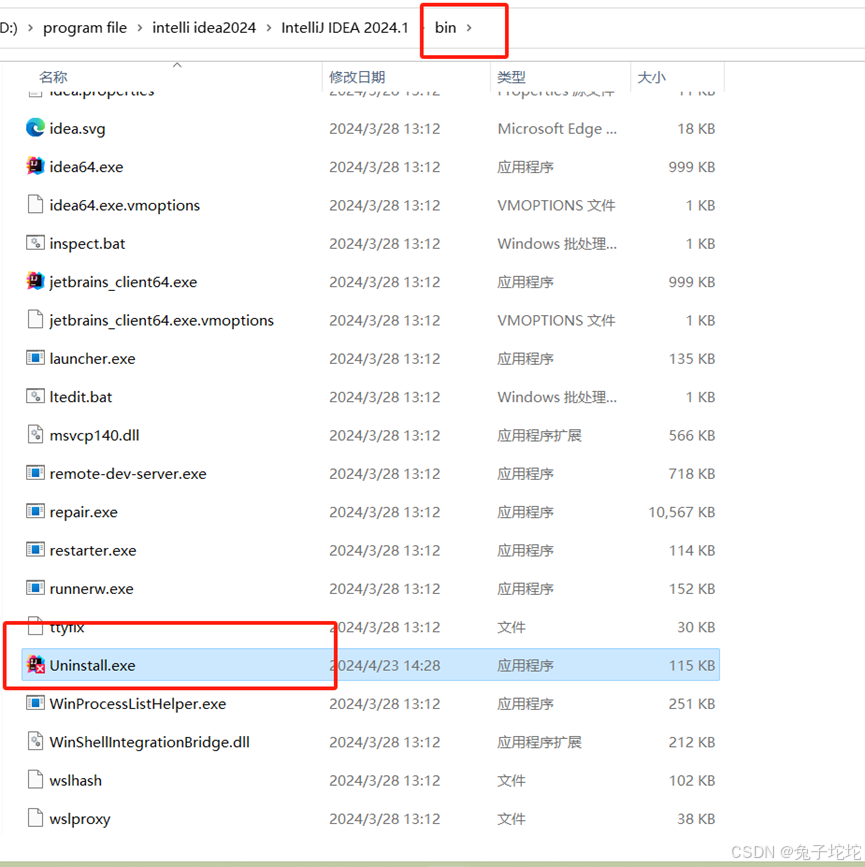Go to intelli idea2024 folder in breadcrumb

pos(204,28)
